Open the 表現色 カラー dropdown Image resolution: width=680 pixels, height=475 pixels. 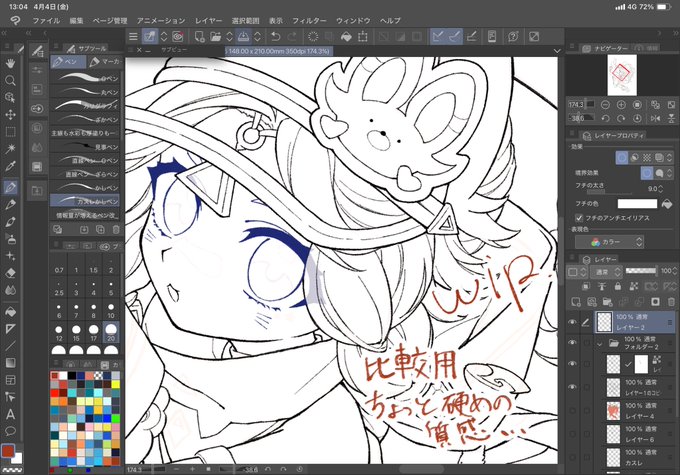point(609,242)
